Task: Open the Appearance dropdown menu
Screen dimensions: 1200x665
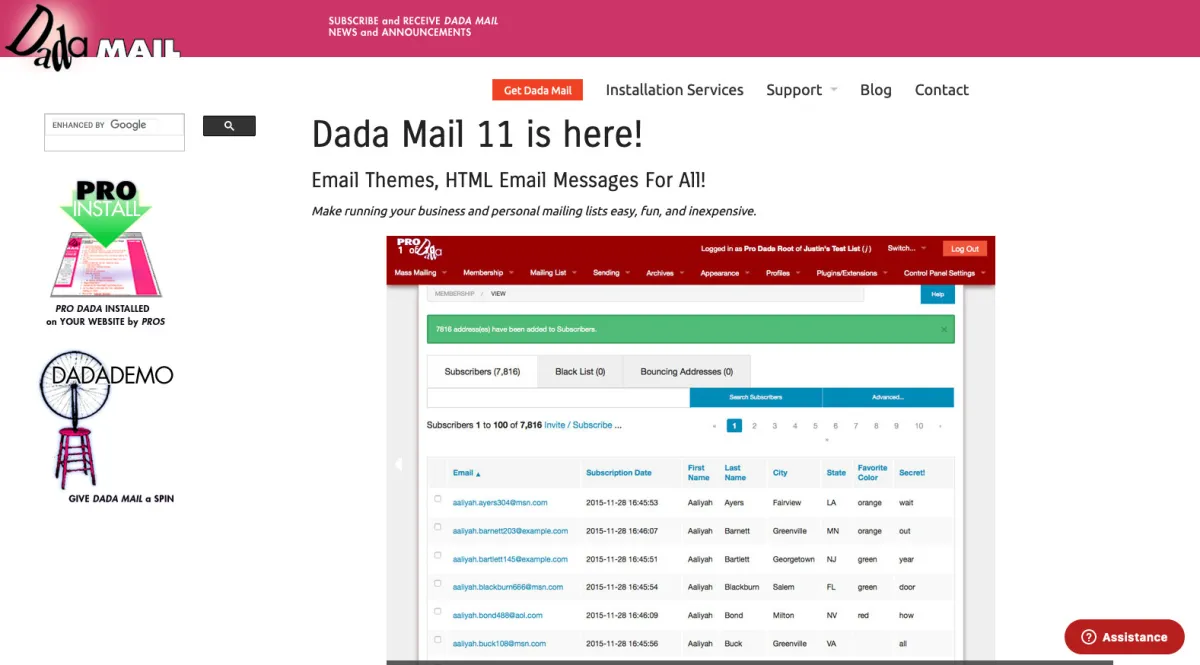Action: click(725, 273)
